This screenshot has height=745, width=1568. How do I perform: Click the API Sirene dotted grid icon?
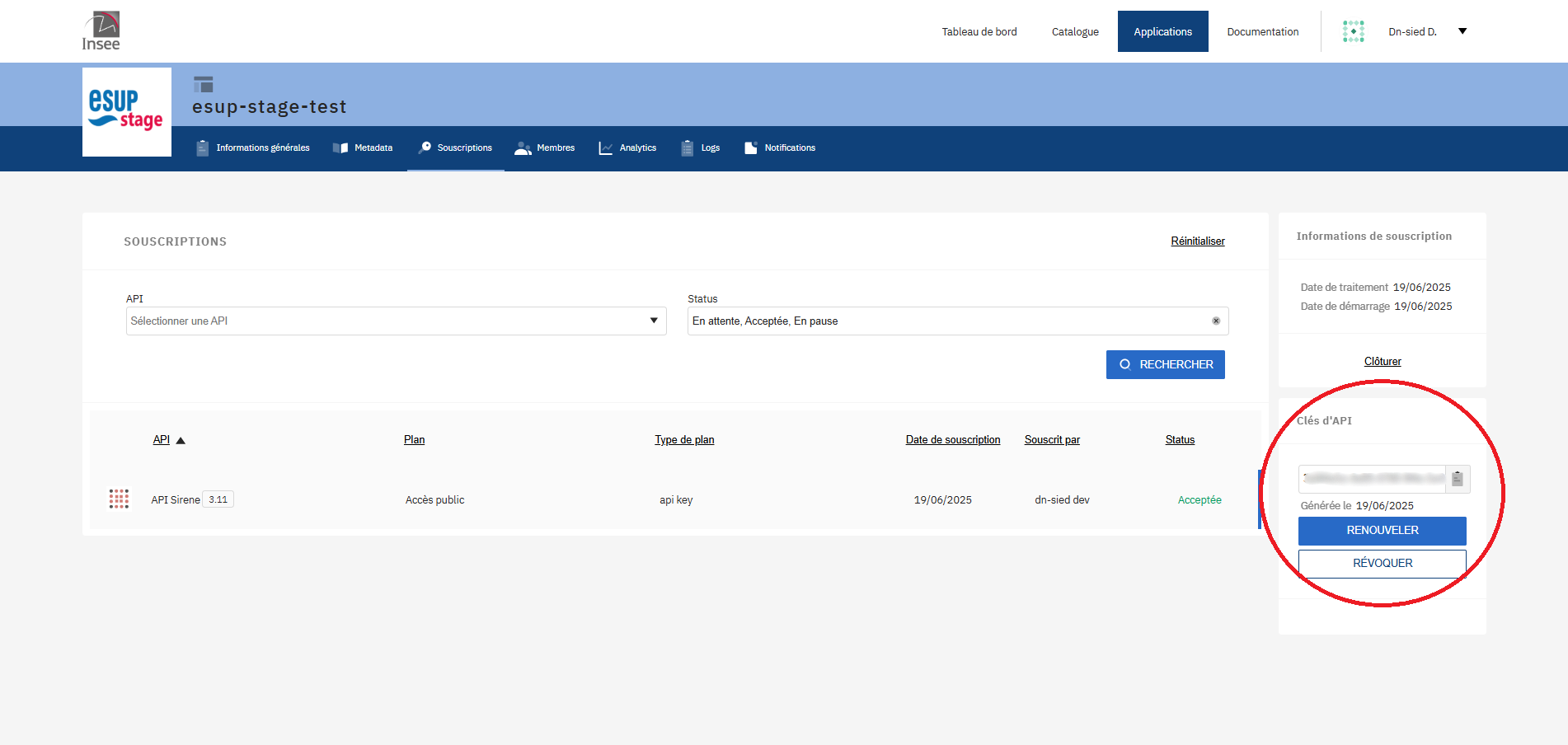click(x=119, y=499)
